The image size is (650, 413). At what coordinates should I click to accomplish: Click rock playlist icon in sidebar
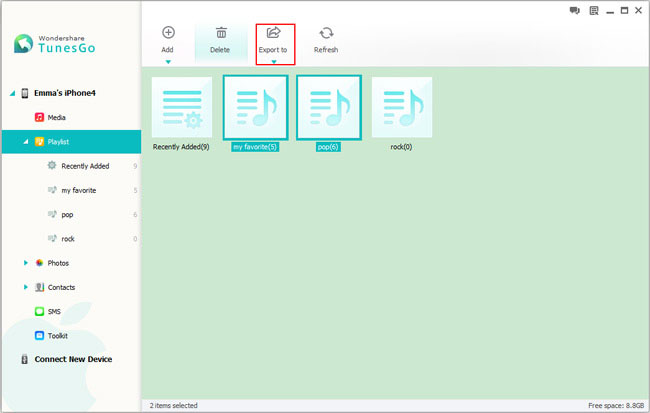pyautogui.click(x=52, y=238)
